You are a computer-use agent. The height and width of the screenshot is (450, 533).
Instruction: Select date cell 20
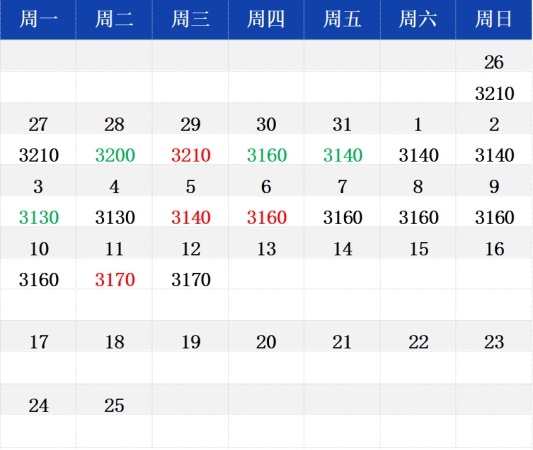click(266, 342)
